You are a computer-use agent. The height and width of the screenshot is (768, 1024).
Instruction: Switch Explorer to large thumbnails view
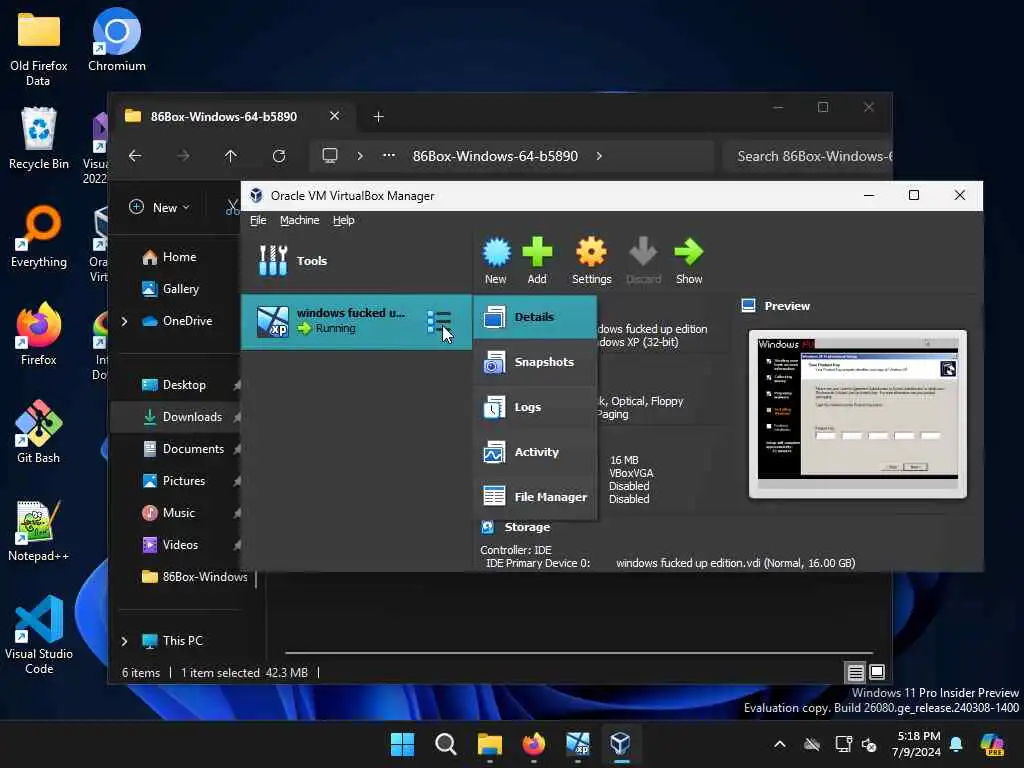[877, 672]
